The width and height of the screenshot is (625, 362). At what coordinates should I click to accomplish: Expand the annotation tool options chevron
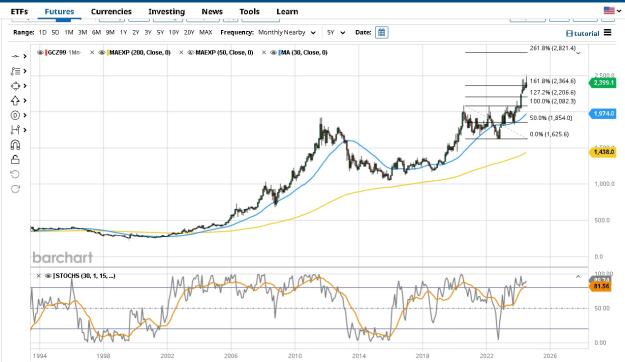pyautogui.click(x=25, y=71)
